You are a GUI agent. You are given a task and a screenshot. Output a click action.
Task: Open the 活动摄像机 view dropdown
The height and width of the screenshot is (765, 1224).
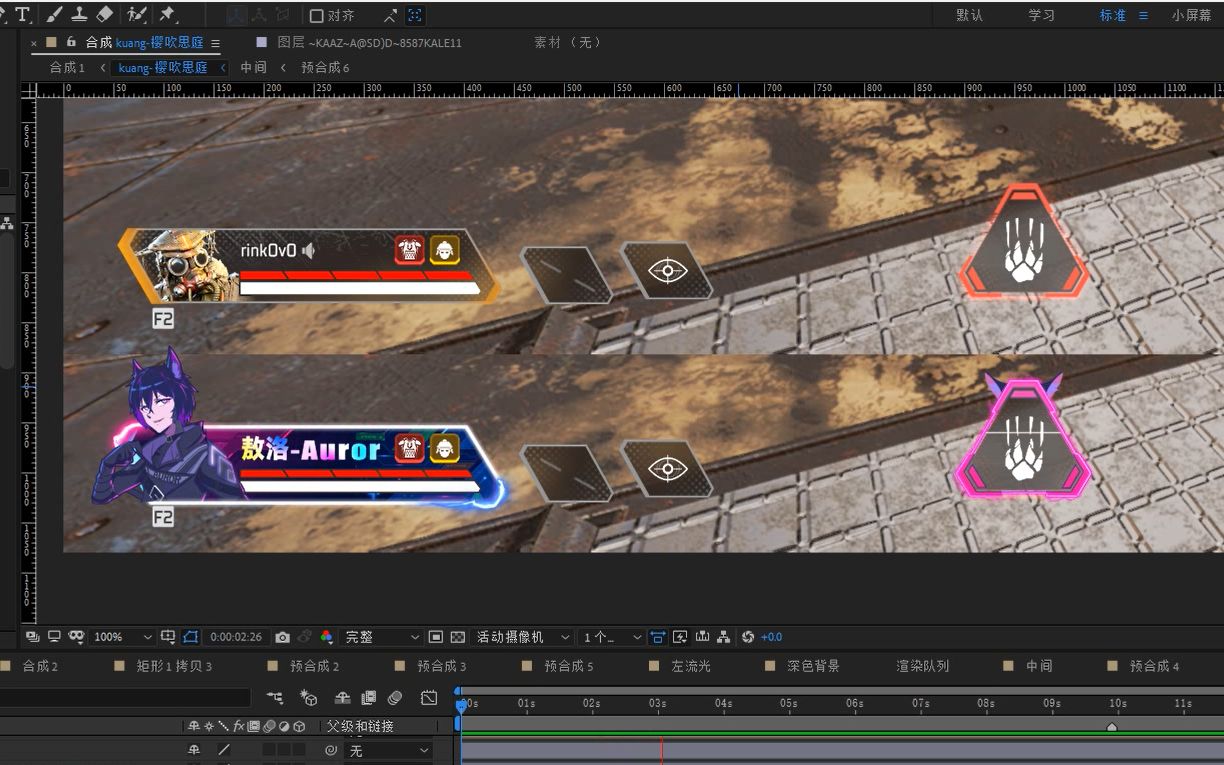tap(521, 637)
